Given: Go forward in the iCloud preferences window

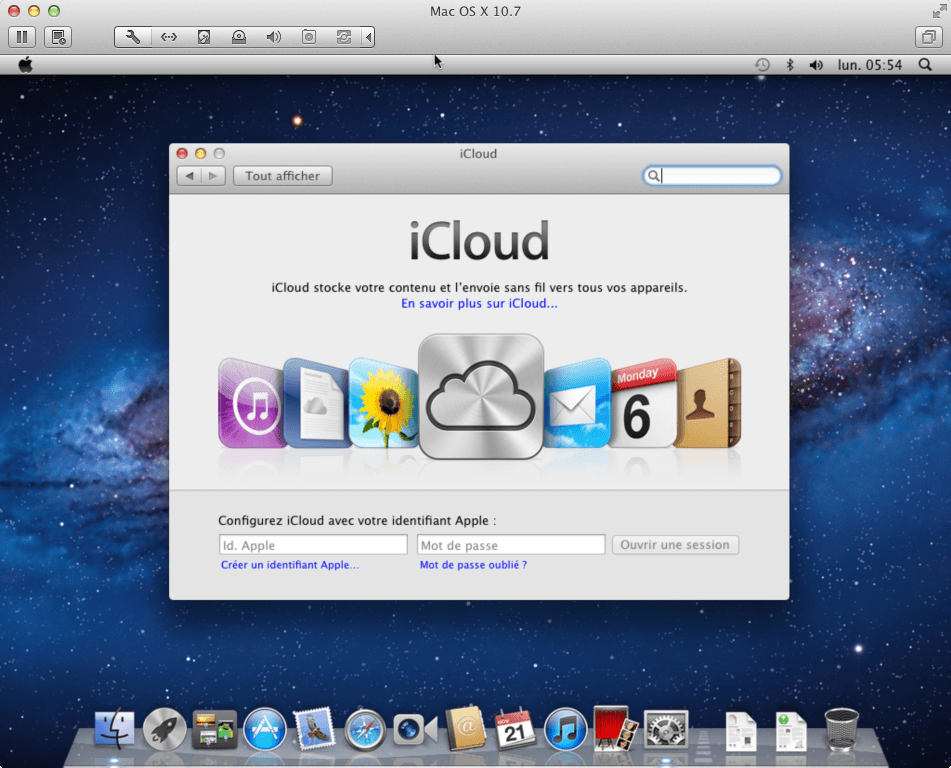Looking at the screenshot, I should [213, 176].
